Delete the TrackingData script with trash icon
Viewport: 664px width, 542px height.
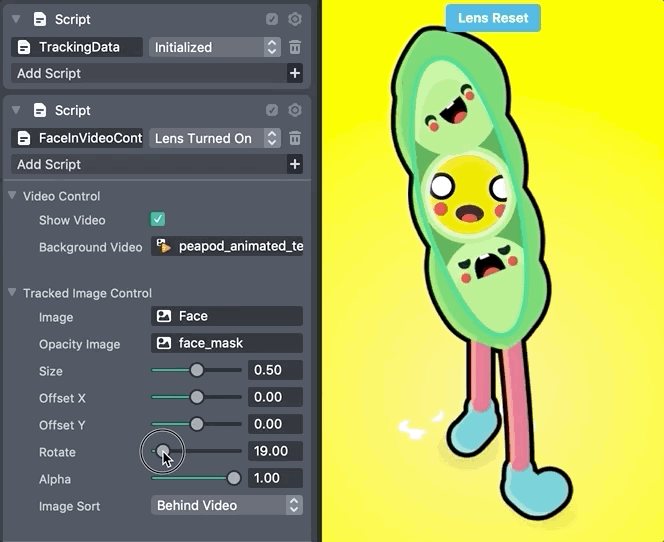[295, 47]
